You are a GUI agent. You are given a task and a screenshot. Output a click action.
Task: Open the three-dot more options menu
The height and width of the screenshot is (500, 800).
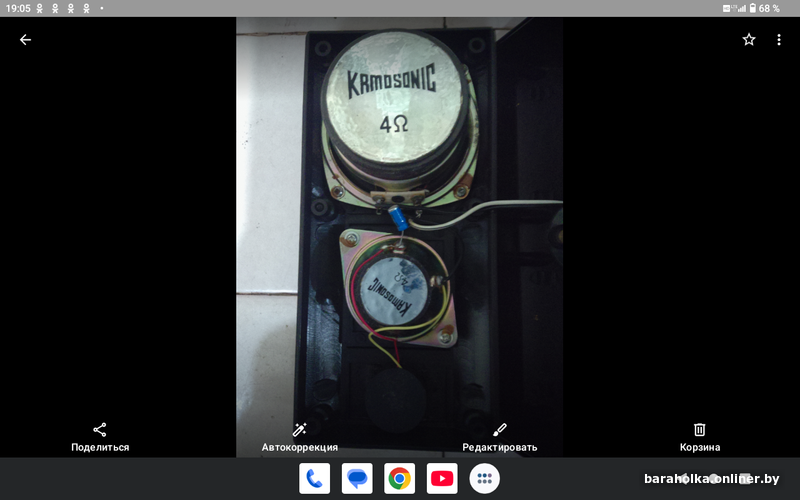779,40
